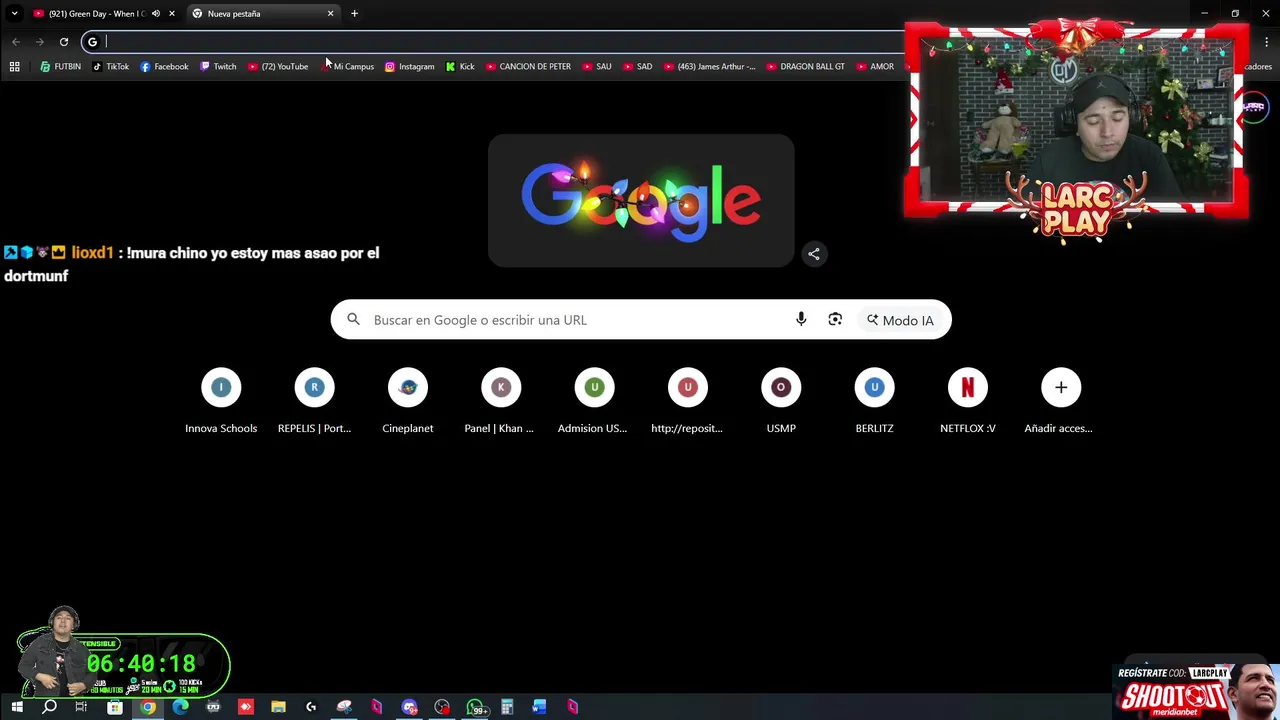1280x720 pixels.
Task: Open the DRAGON BALL GT bookmark
Action: pyautogui.click(x=806, y=67)
